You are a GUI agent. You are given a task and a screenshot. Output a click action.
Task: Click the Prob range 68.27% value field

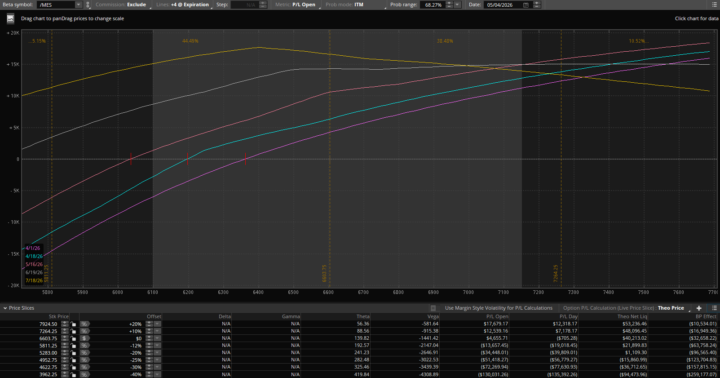pyautogui.click(x=433, y=5)
